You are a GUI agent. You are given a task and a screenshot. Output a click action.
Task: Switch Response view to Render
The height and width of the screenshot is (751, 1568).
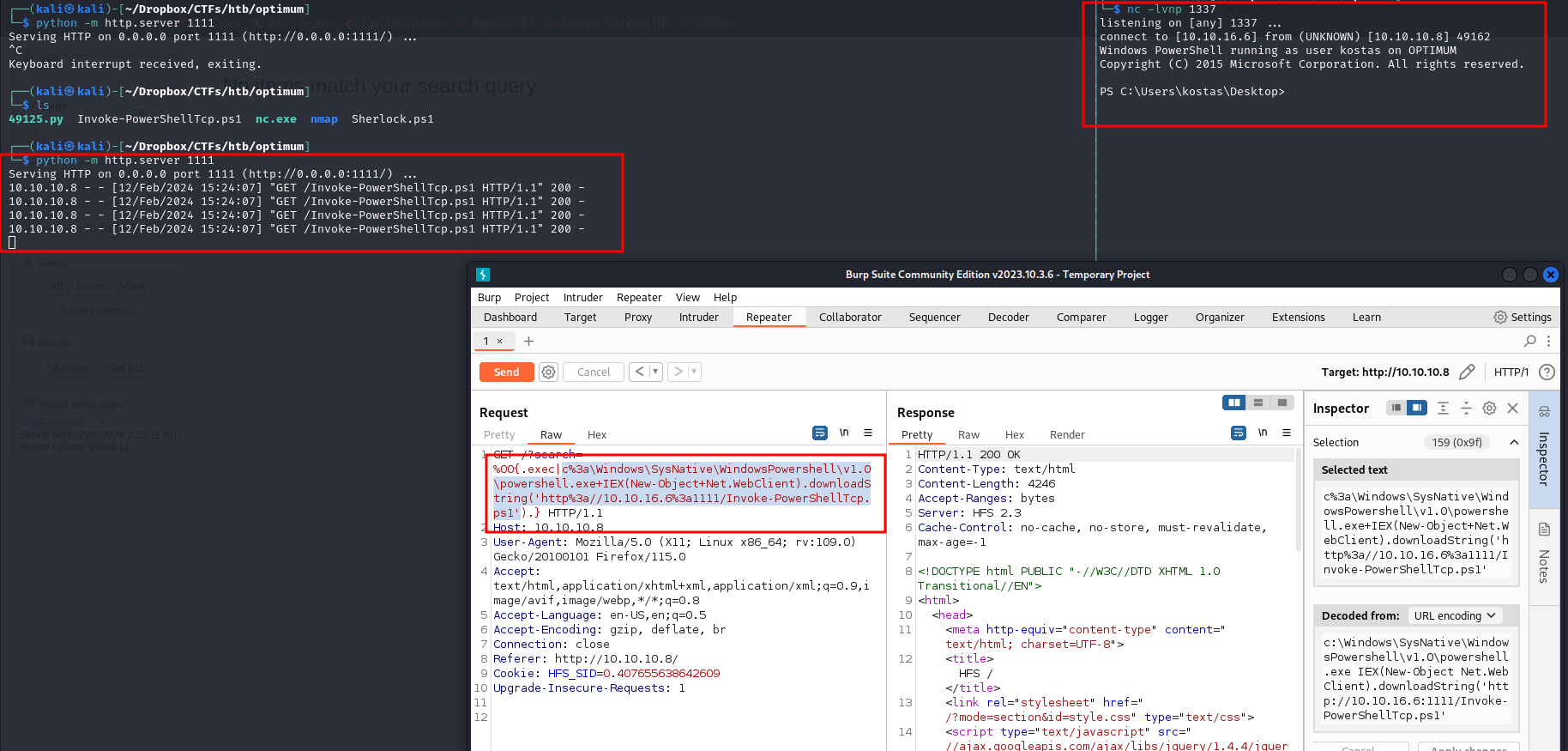click(1067, 434)
